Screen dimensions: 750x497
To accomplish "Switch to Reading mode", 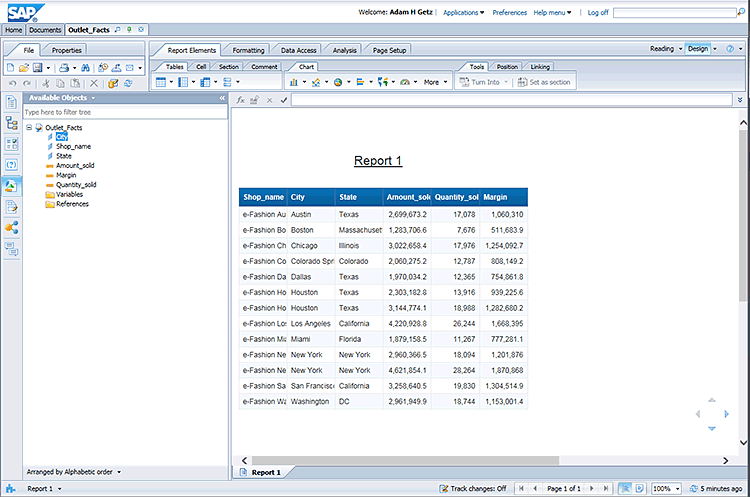I will 662,49.
